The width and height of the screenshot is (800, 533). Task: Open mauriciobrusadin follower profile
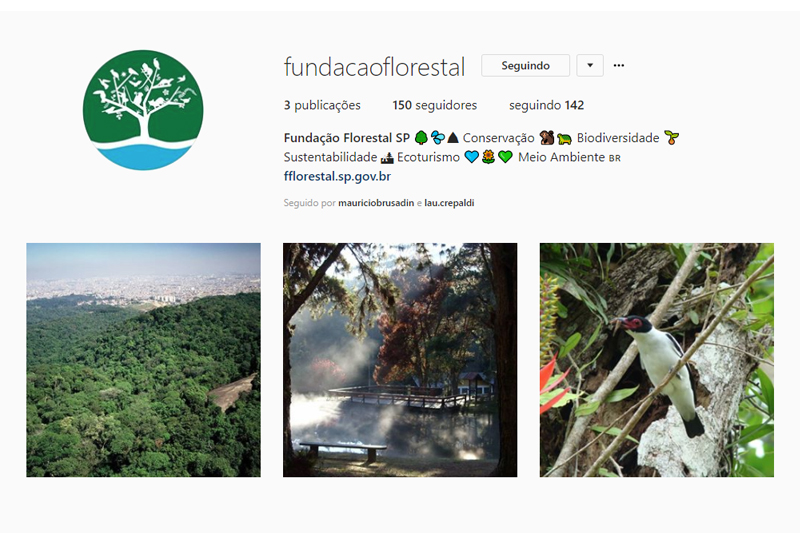click(376, 203)
